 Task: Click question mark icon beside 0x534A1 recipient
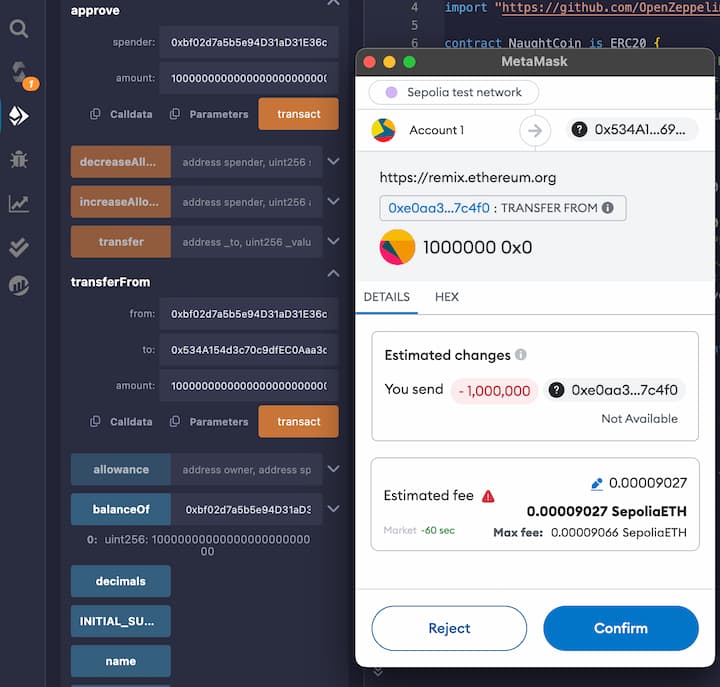pyautogui.click(x=579, y=130)
